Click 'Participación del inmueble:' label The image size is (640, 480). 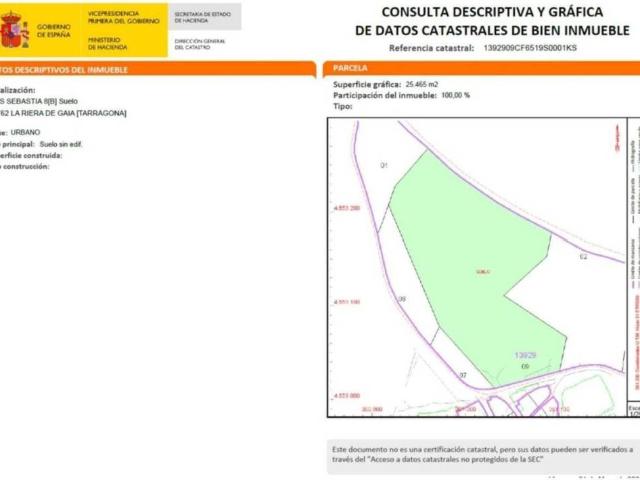click(x=384, y=96)
